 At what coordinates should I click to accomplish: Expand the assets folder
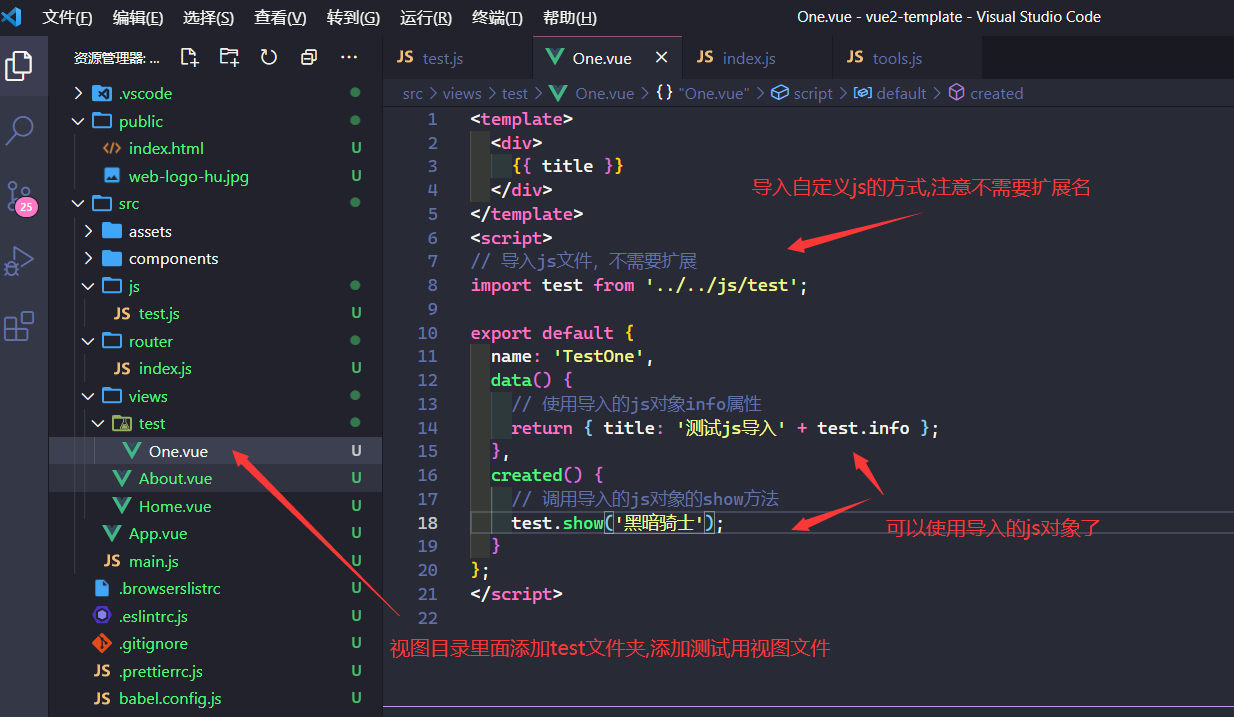[x=150, y=231]
